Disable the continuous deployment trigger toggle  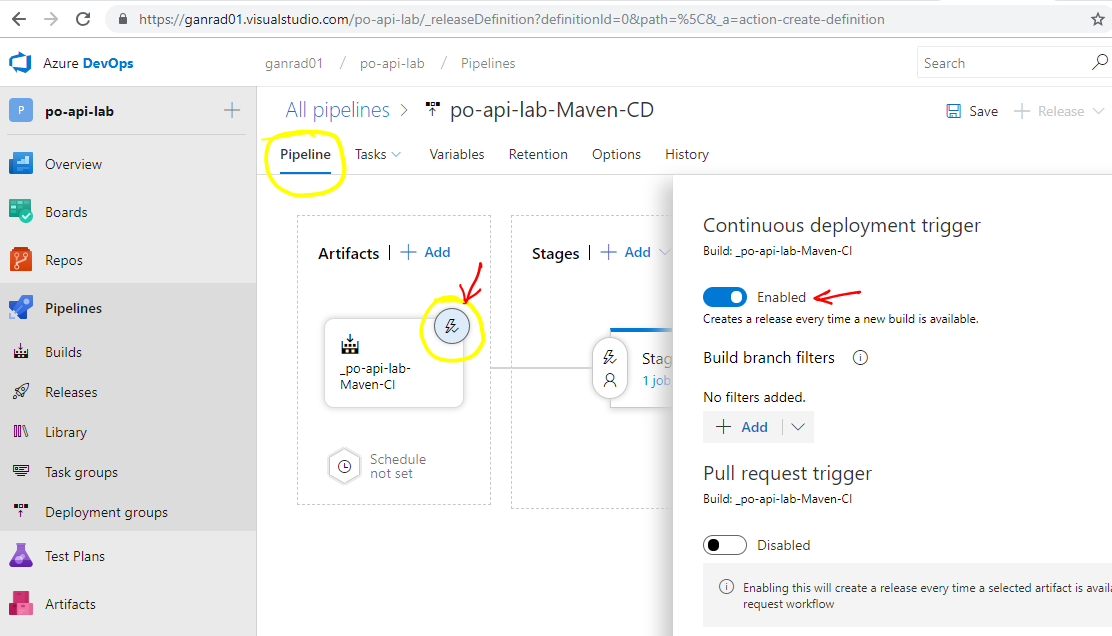point(725,296)
